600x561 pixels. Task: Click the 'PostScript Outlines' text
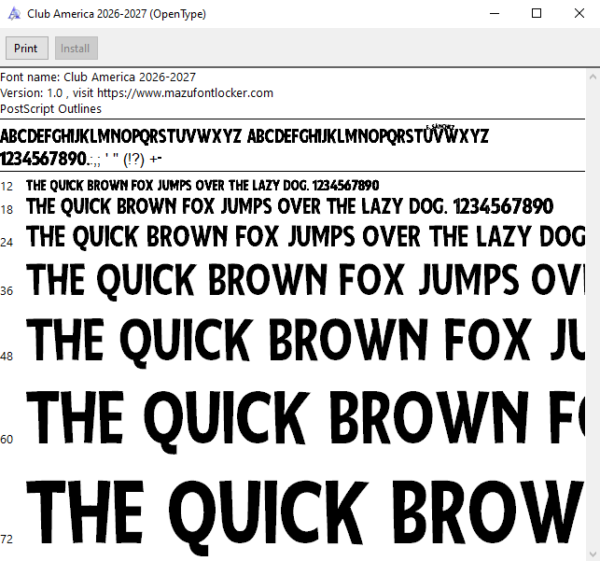pos(51,109)
